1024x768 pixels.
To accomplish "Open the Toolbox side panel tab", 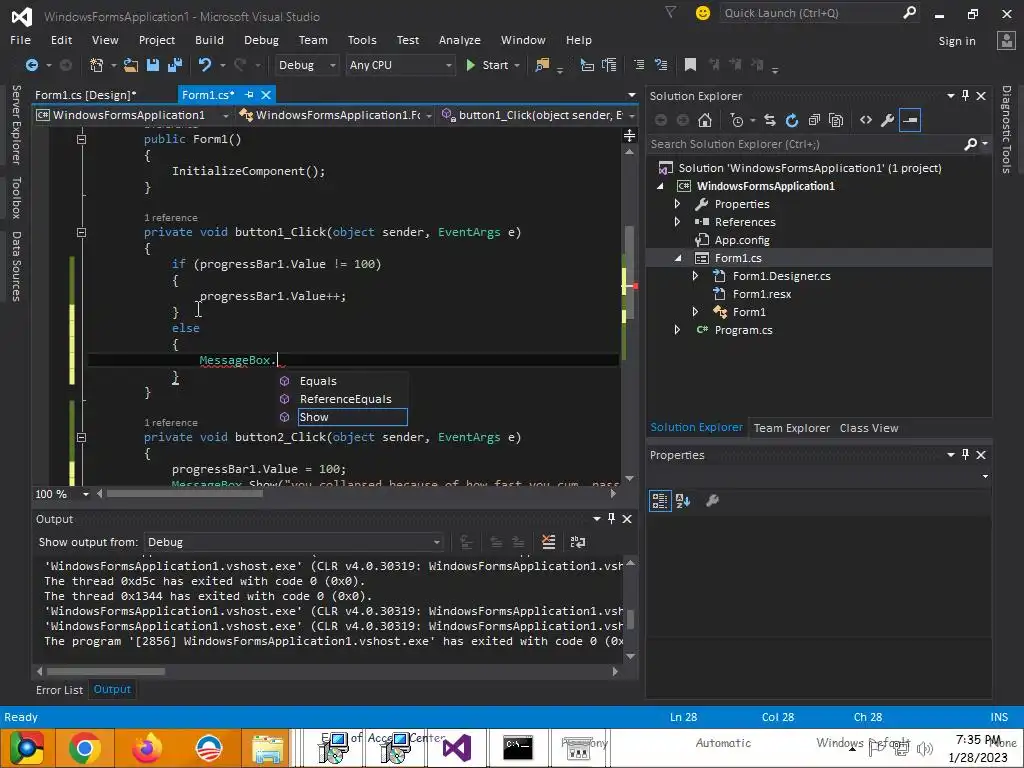I will click(16, 197).
